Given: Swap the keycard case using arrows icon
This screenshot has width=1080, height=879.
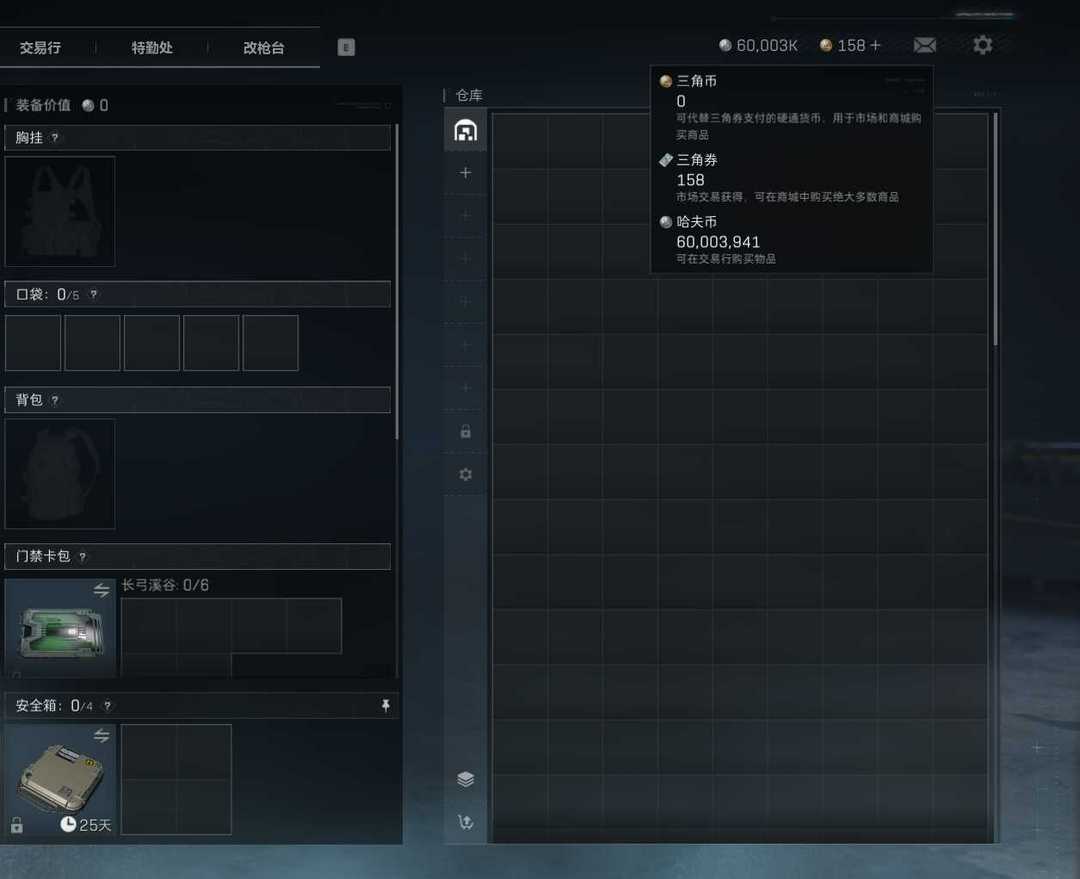Looking at the screenshot, I should coord(101,590).
